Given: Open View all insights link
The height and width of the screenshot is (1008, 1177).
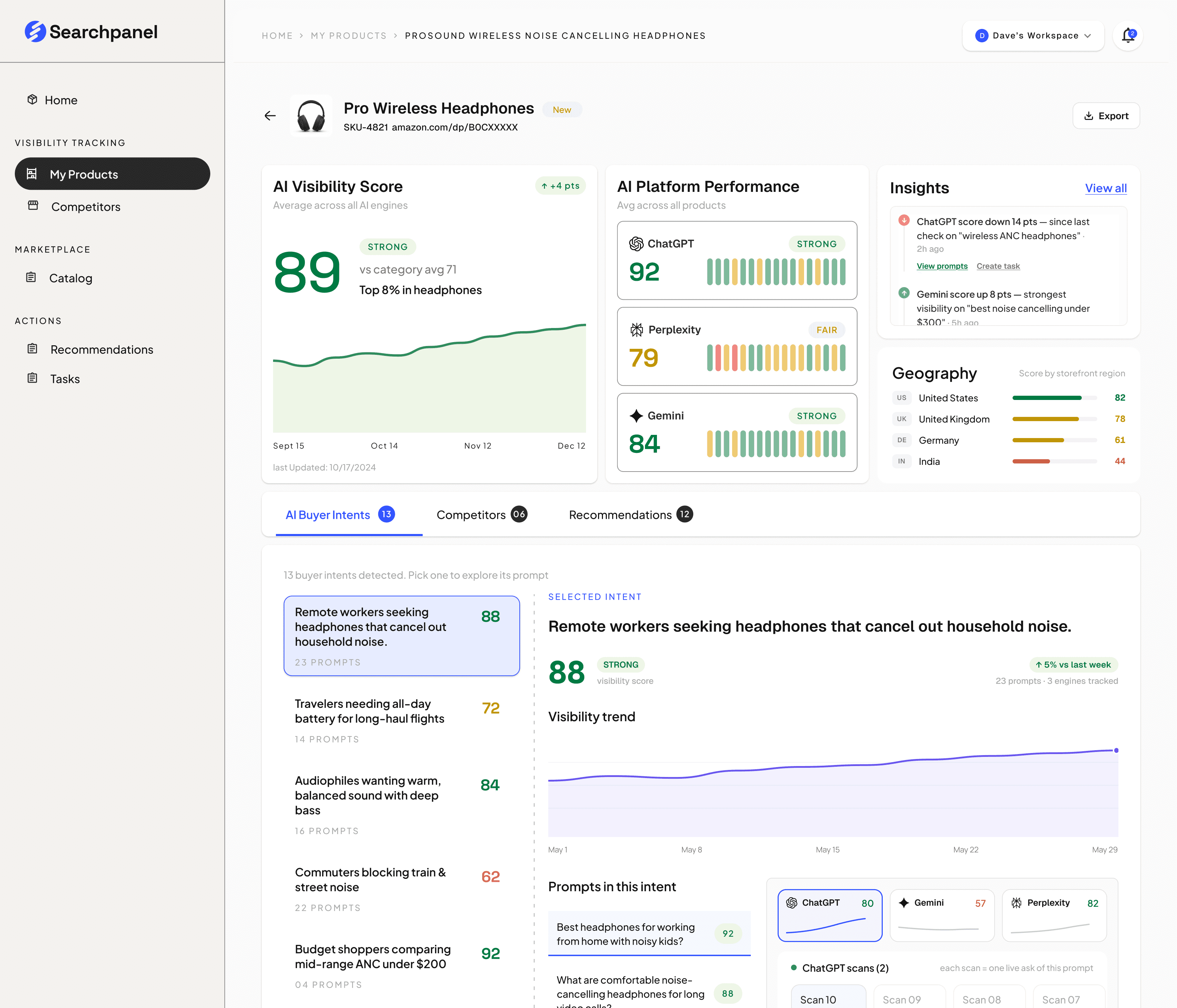Looking at the screenshot, I should pyautogui.click(x=1105, y=188).
